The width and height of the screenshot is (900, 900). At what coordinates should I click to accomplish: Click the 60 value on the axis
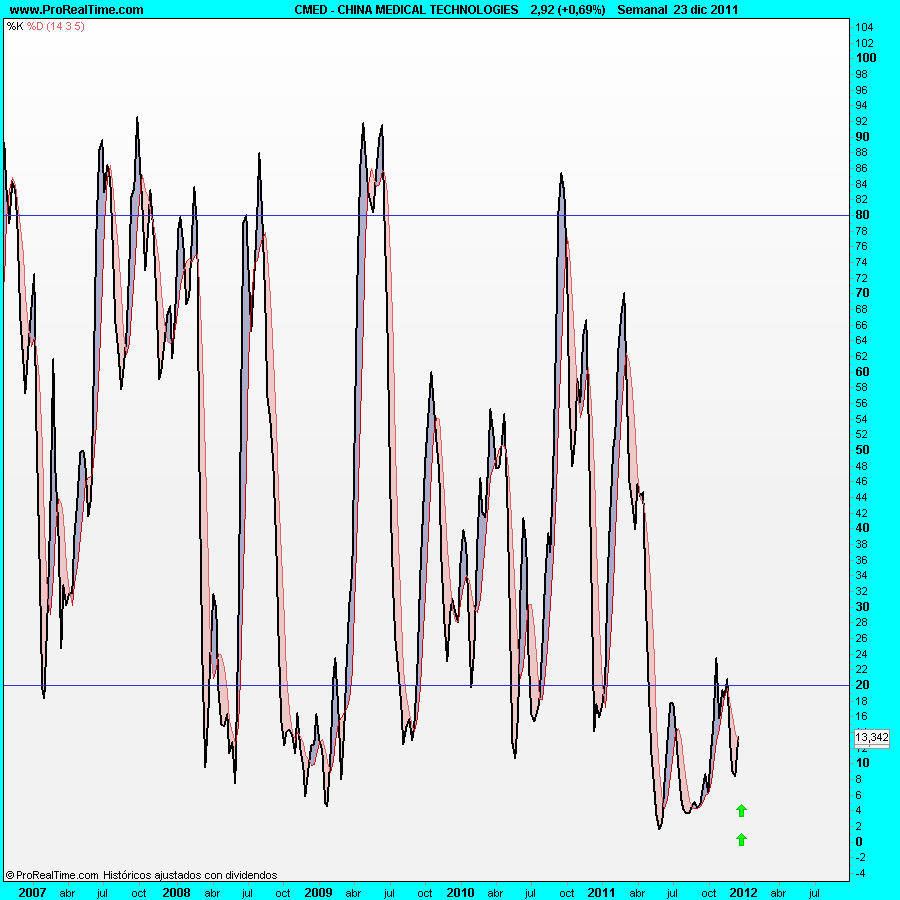point(862,371)
